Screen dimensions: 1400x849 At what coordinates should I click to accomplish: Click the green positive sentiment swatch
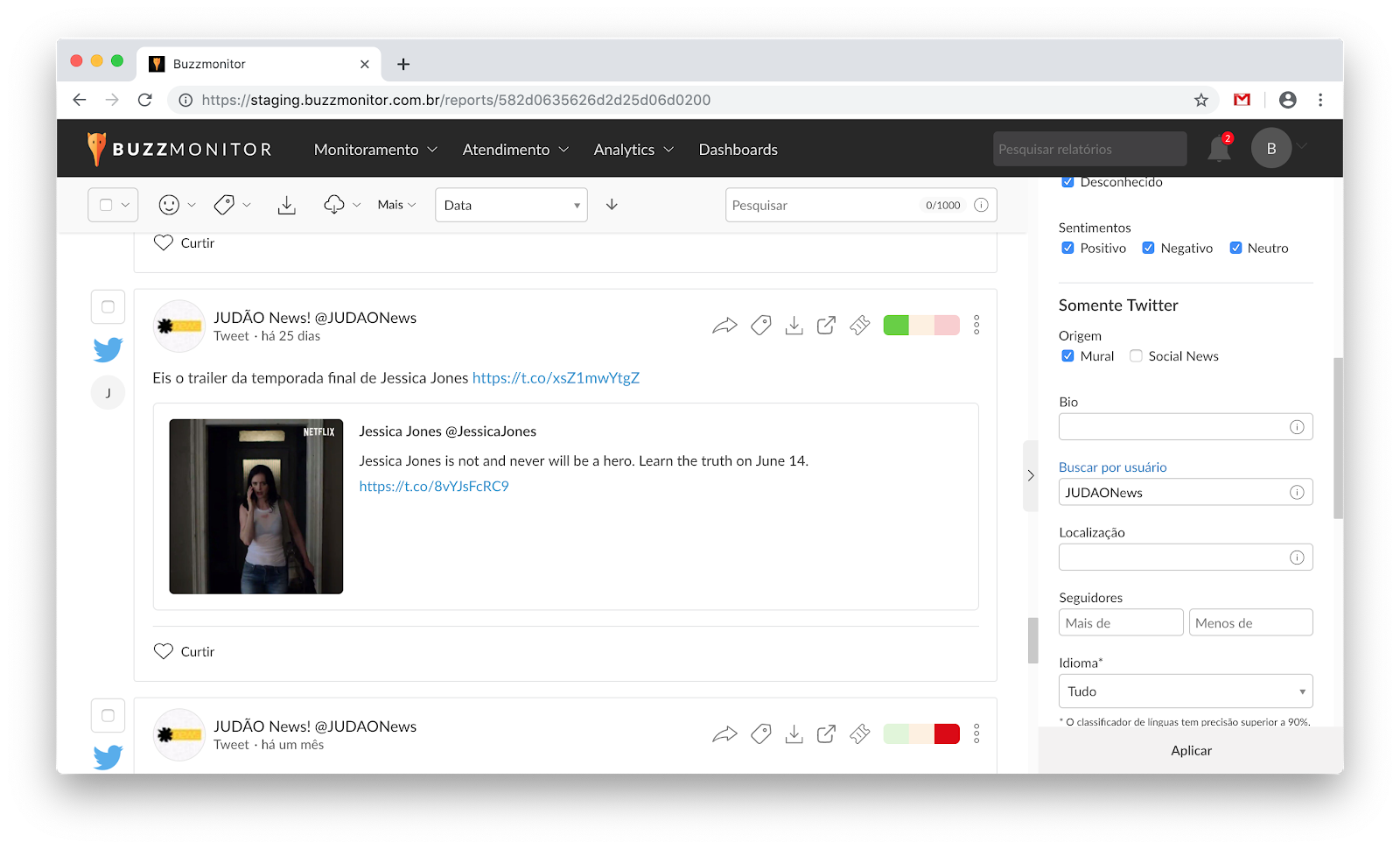point(896,326)
